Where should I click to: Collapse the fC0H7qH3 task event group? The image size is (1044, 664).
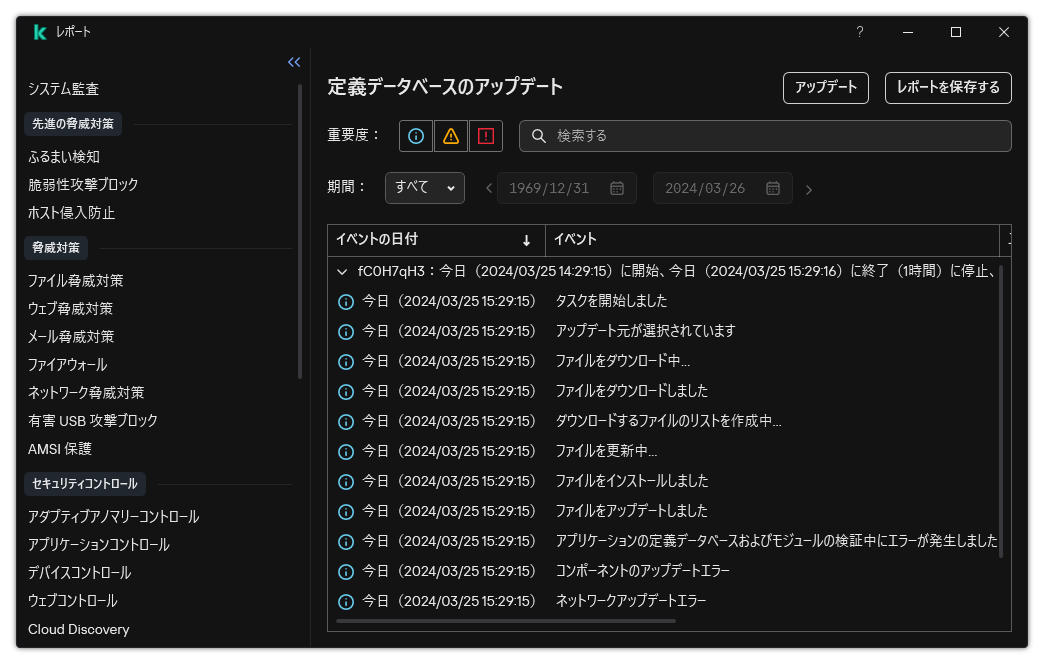click(x=343, y=270)
